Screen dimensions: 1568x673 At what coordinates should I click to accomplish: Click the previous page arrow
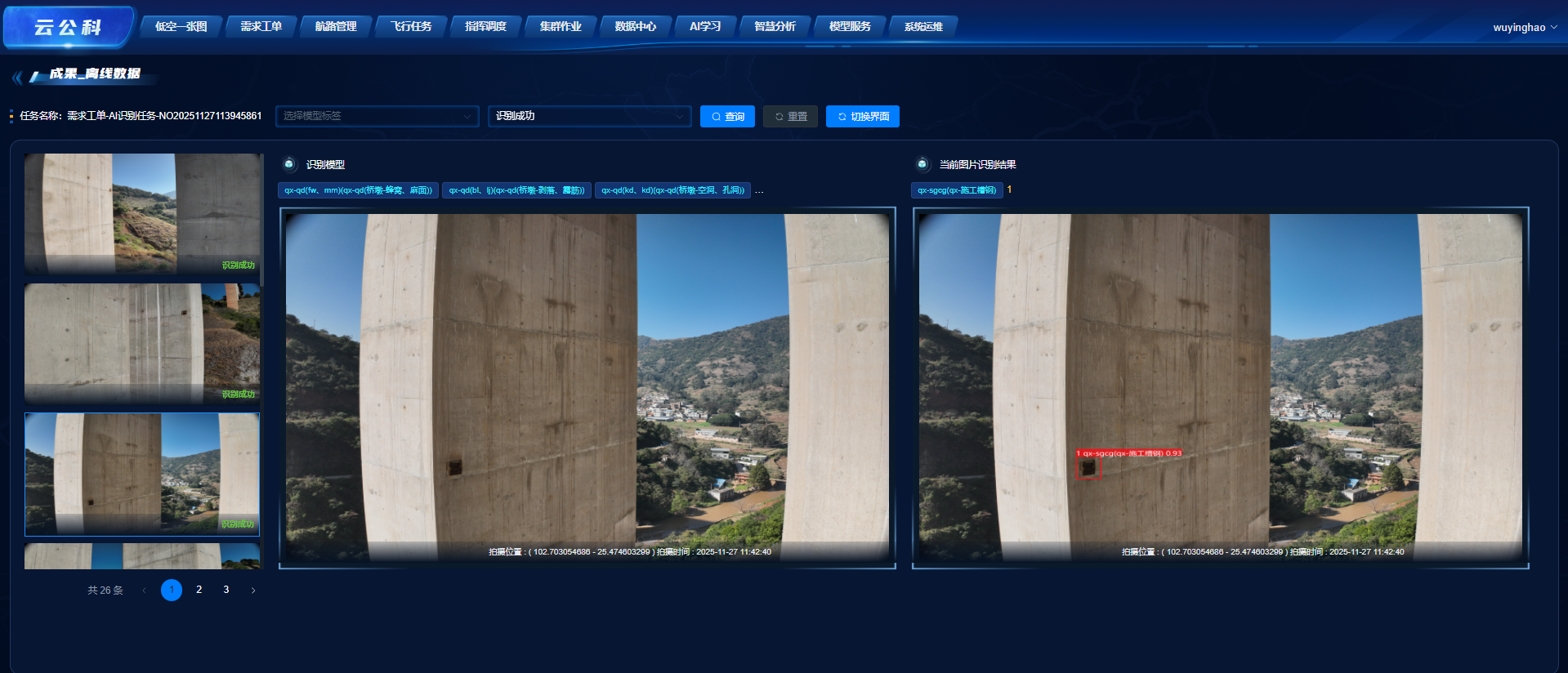[144, 591]
